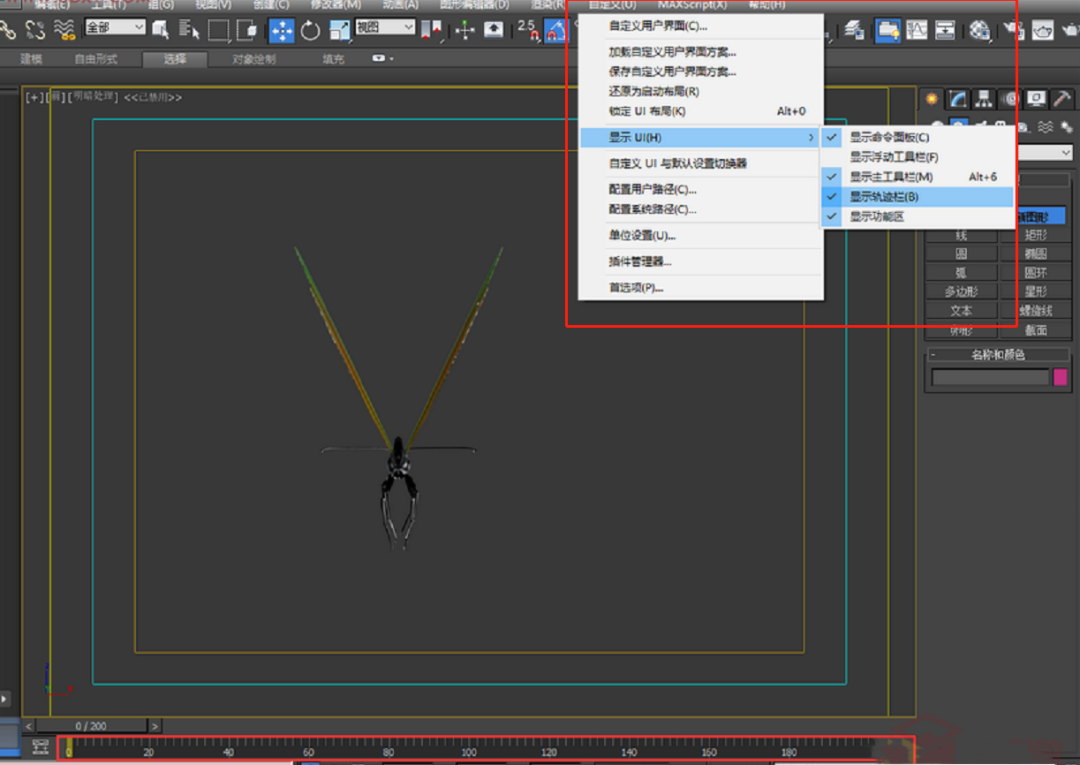Open the viewport [+] menu

coord(32,97)
